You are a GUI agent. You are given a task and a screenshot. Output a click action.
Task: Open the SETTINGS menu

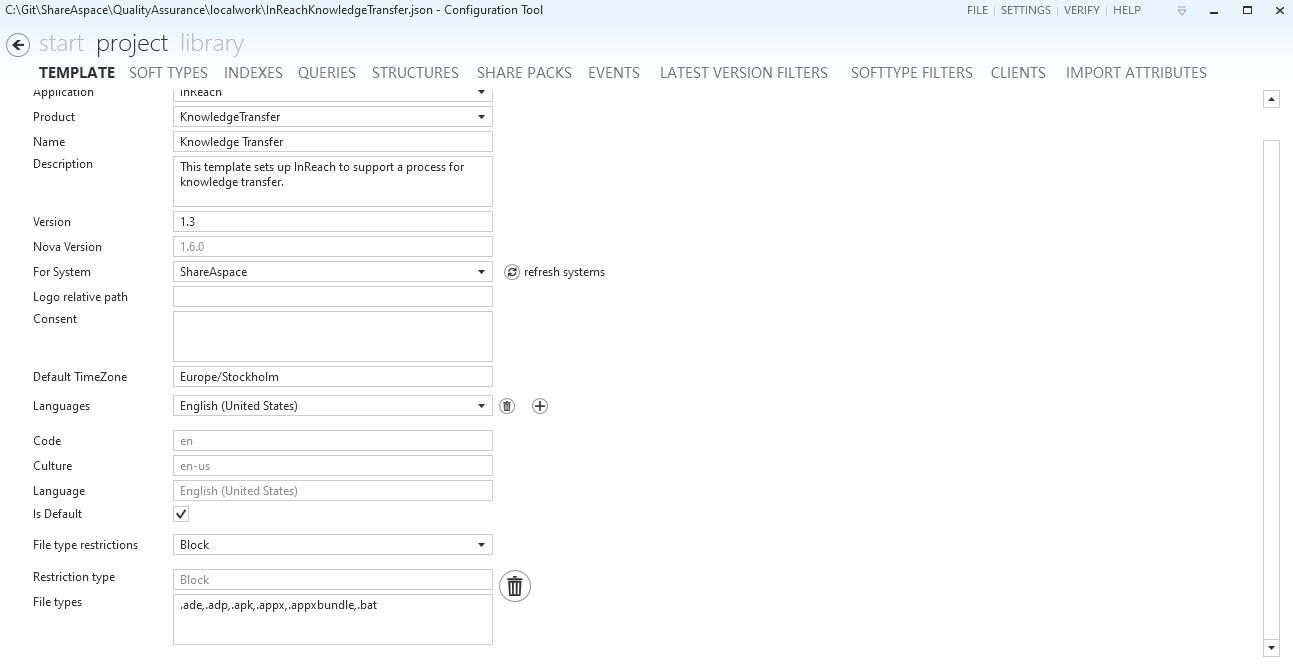1026,10
